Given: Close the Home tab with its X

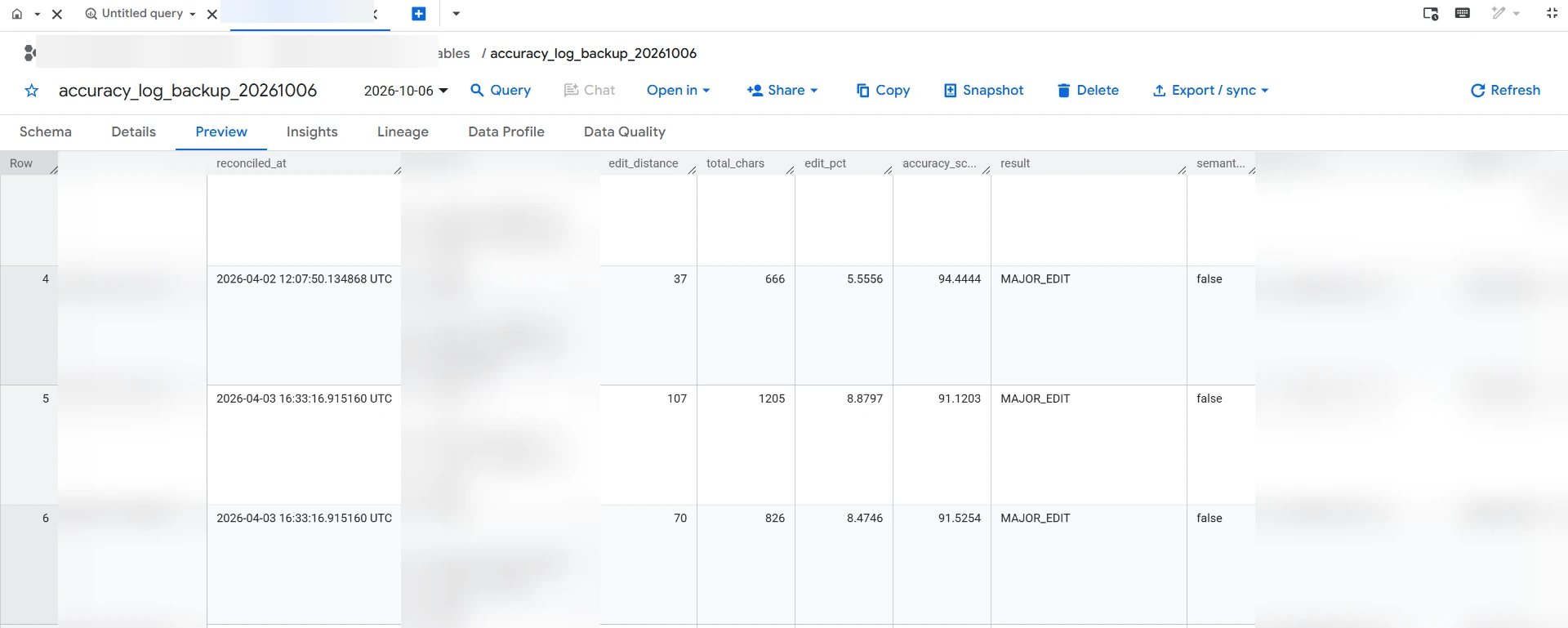Looking at the screenshot, I should [57, 14].
